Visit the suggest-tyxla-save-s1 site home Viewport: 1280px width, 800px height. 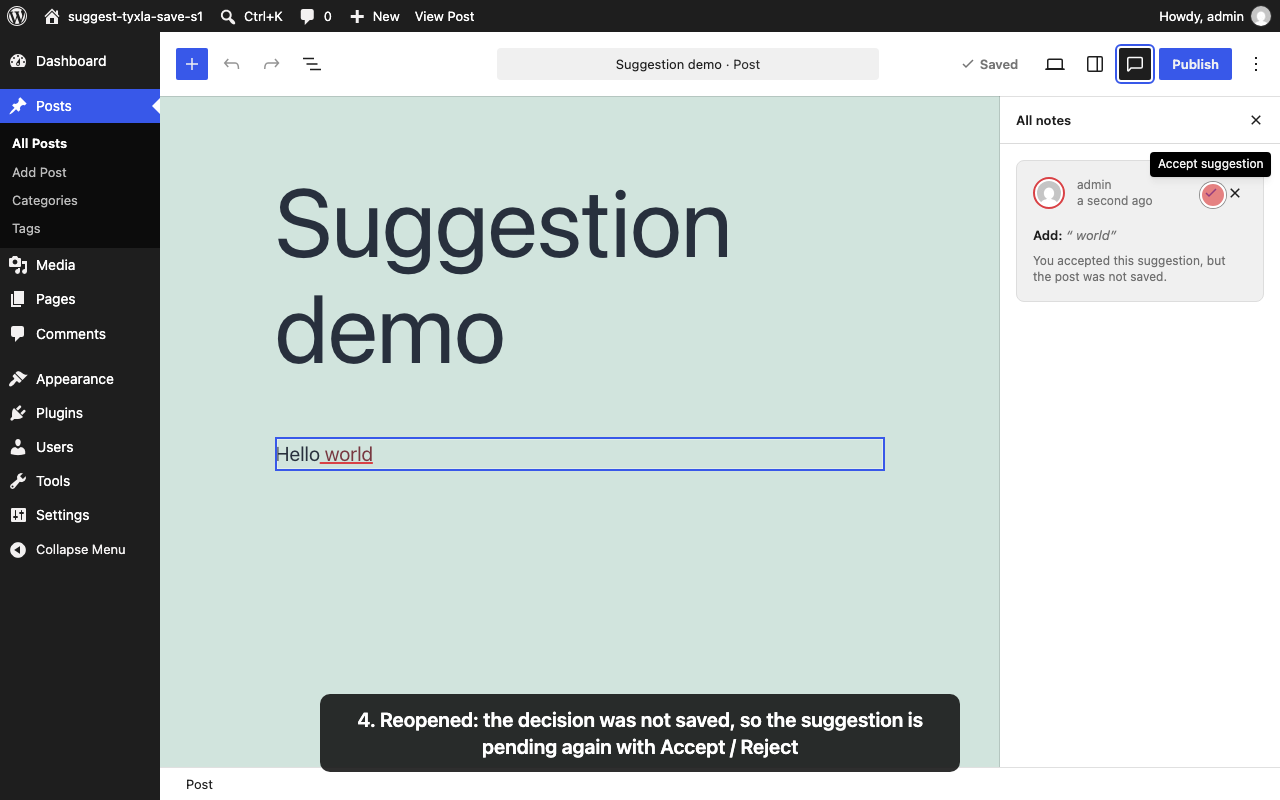(x=123, y=16)
